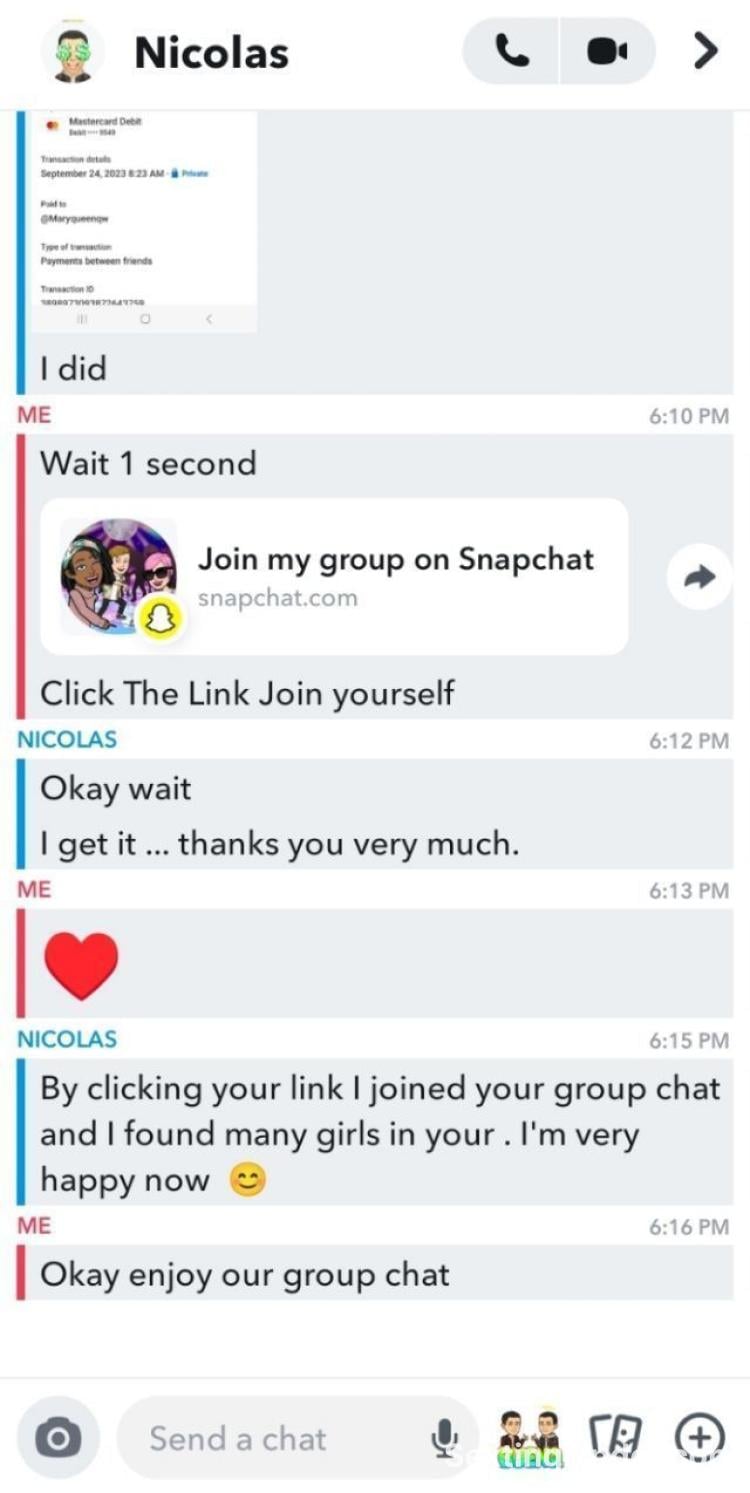Start a video call with Nicolas
Viewport: 750px width, 1493px height.
(608, 51)
